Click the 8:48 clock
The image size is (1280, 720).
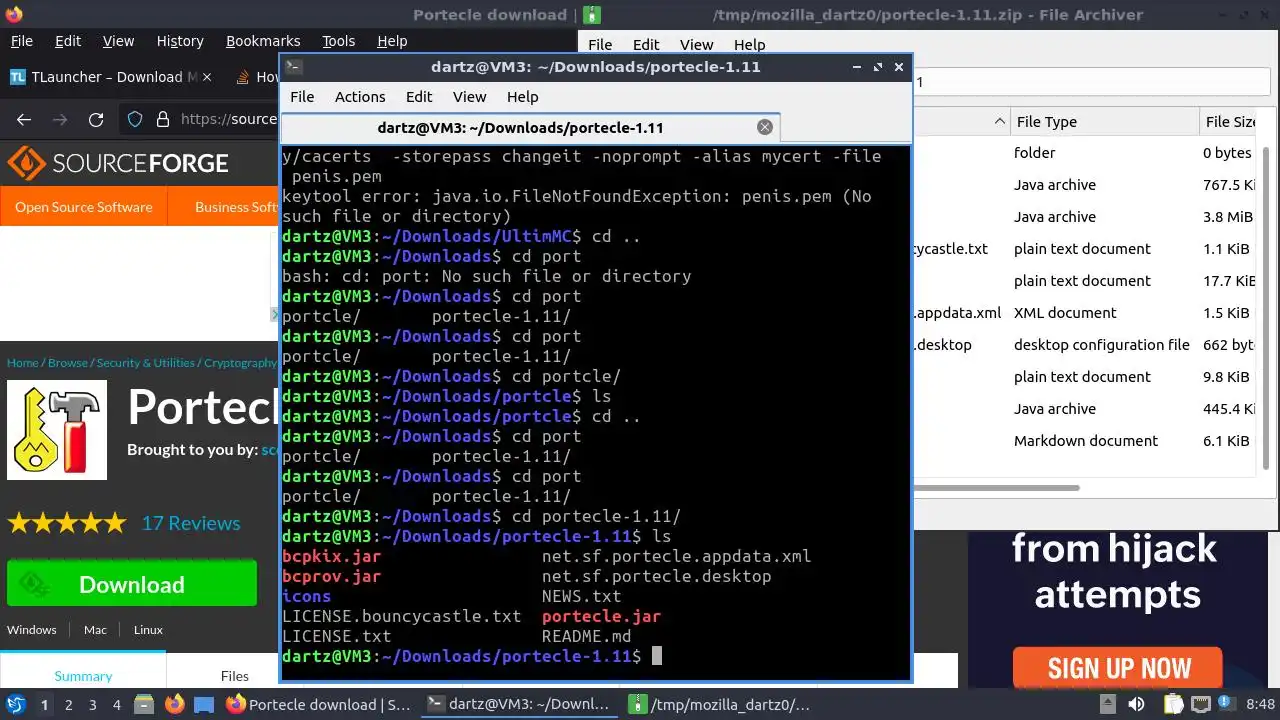[1260, 704]
